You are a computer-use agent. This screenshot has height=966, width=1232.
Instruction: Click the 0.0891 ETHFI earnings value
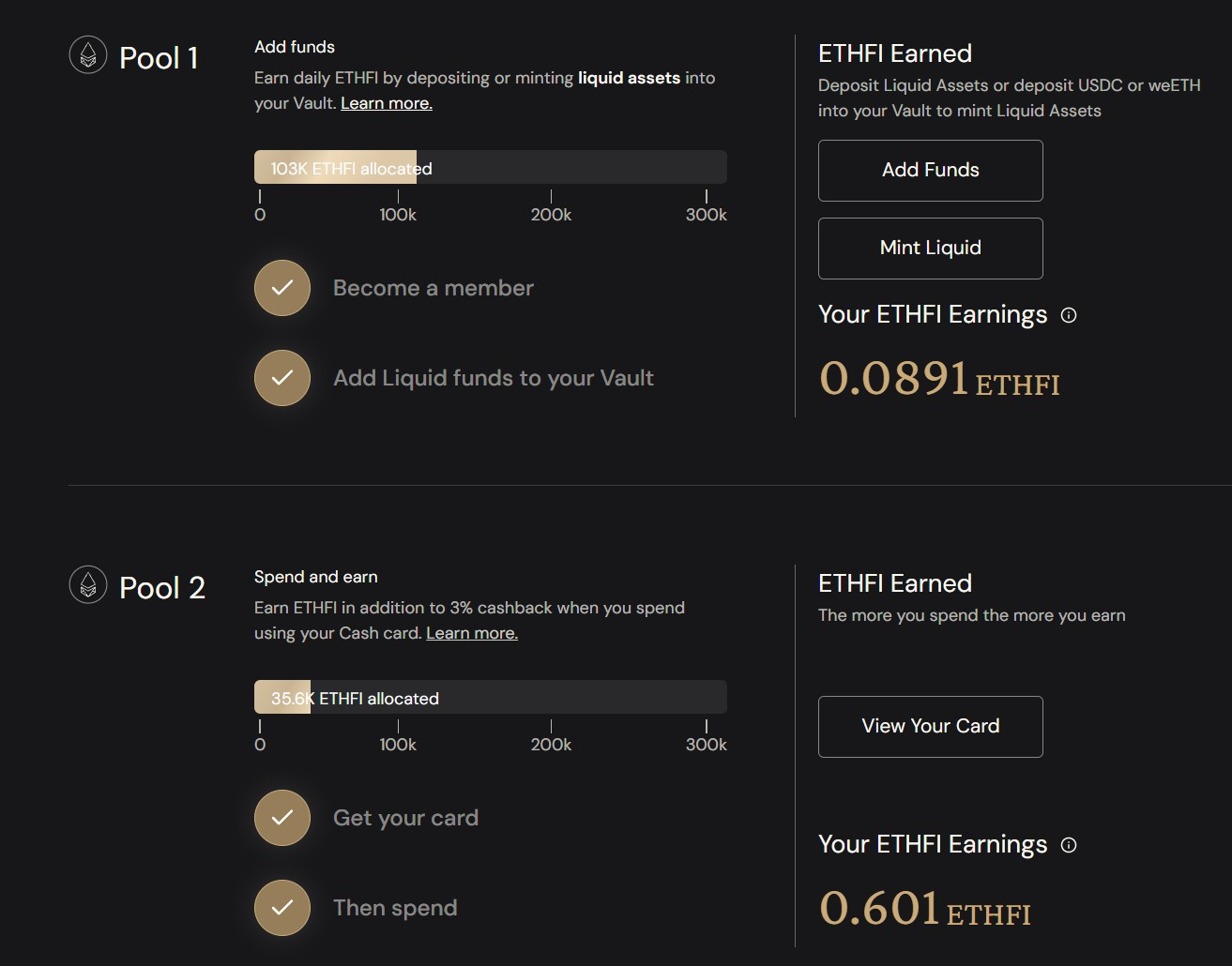[939, 379]
